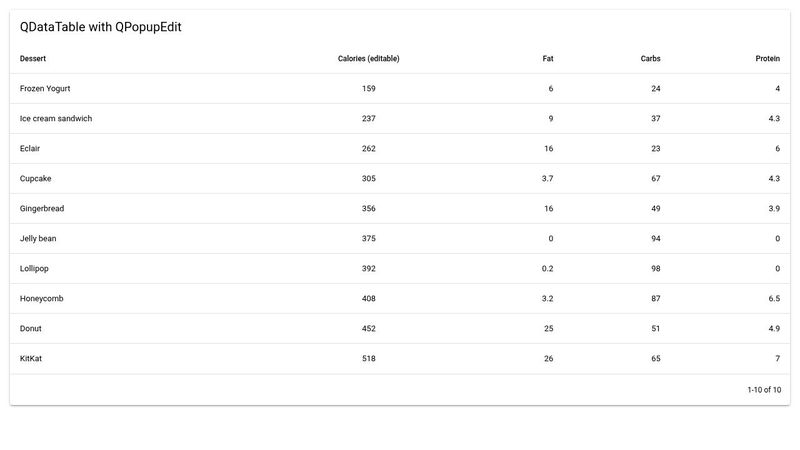Image resolution: width=800 pixels, height=450 pixels.
Task: Open calories editor for KitKat value 518
Action: 369,359
